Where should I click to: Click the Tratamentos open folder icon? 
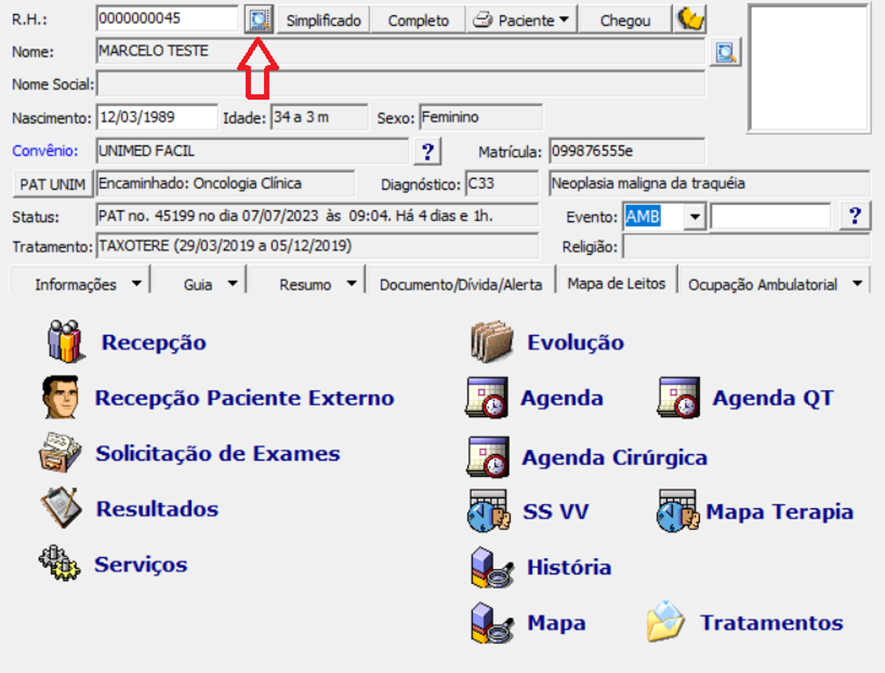point(666,622)
